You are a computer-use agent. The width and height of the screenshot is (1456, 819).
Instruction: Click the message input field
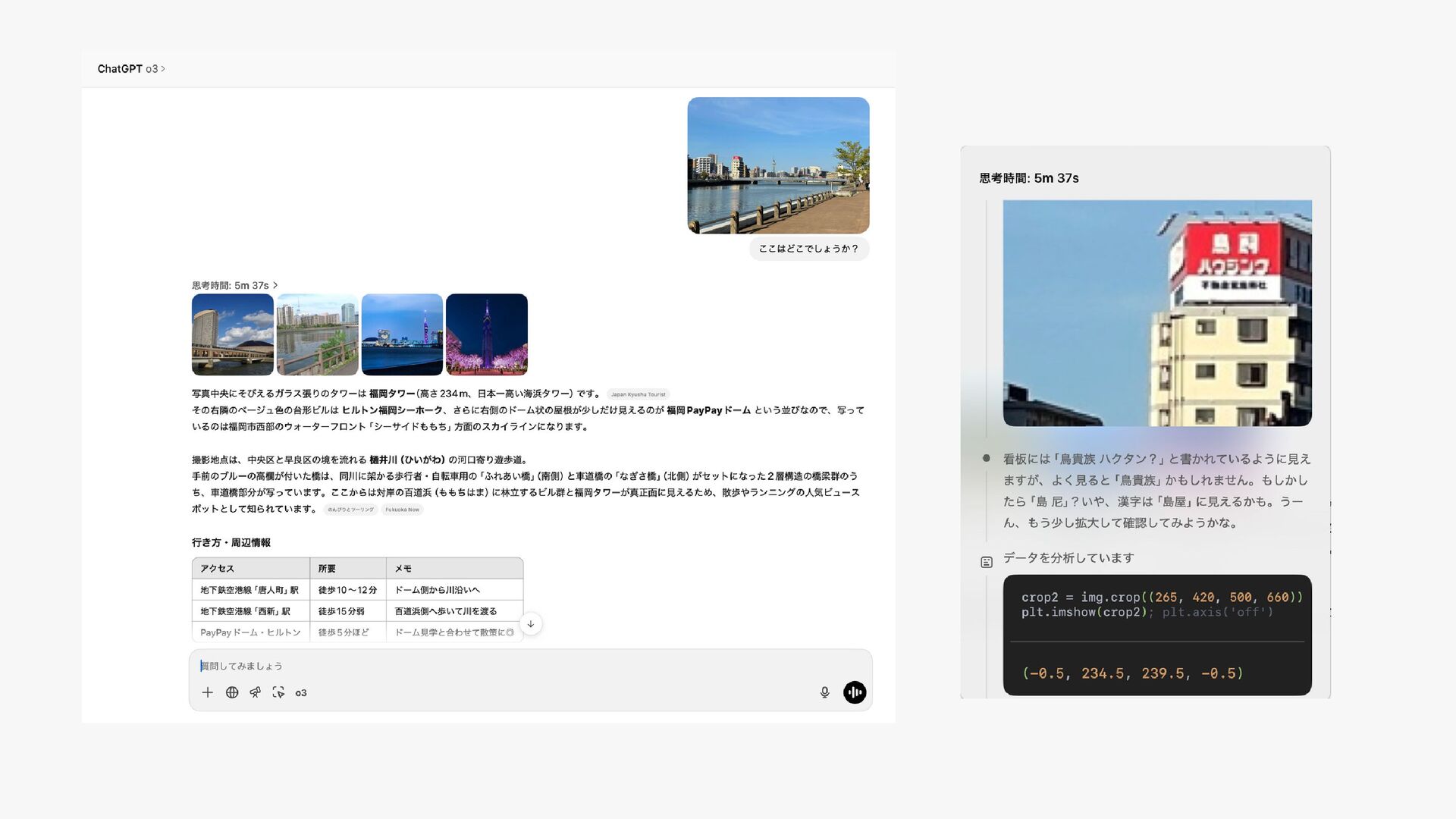point(531,666)
